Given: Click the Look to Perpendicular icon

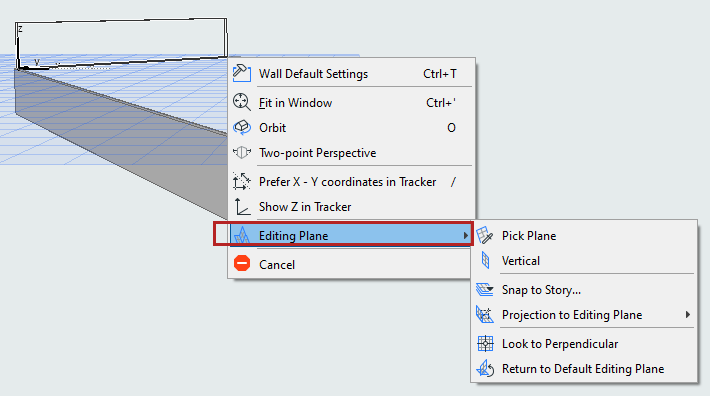Looking at the screenshot, I should point(485,344).
